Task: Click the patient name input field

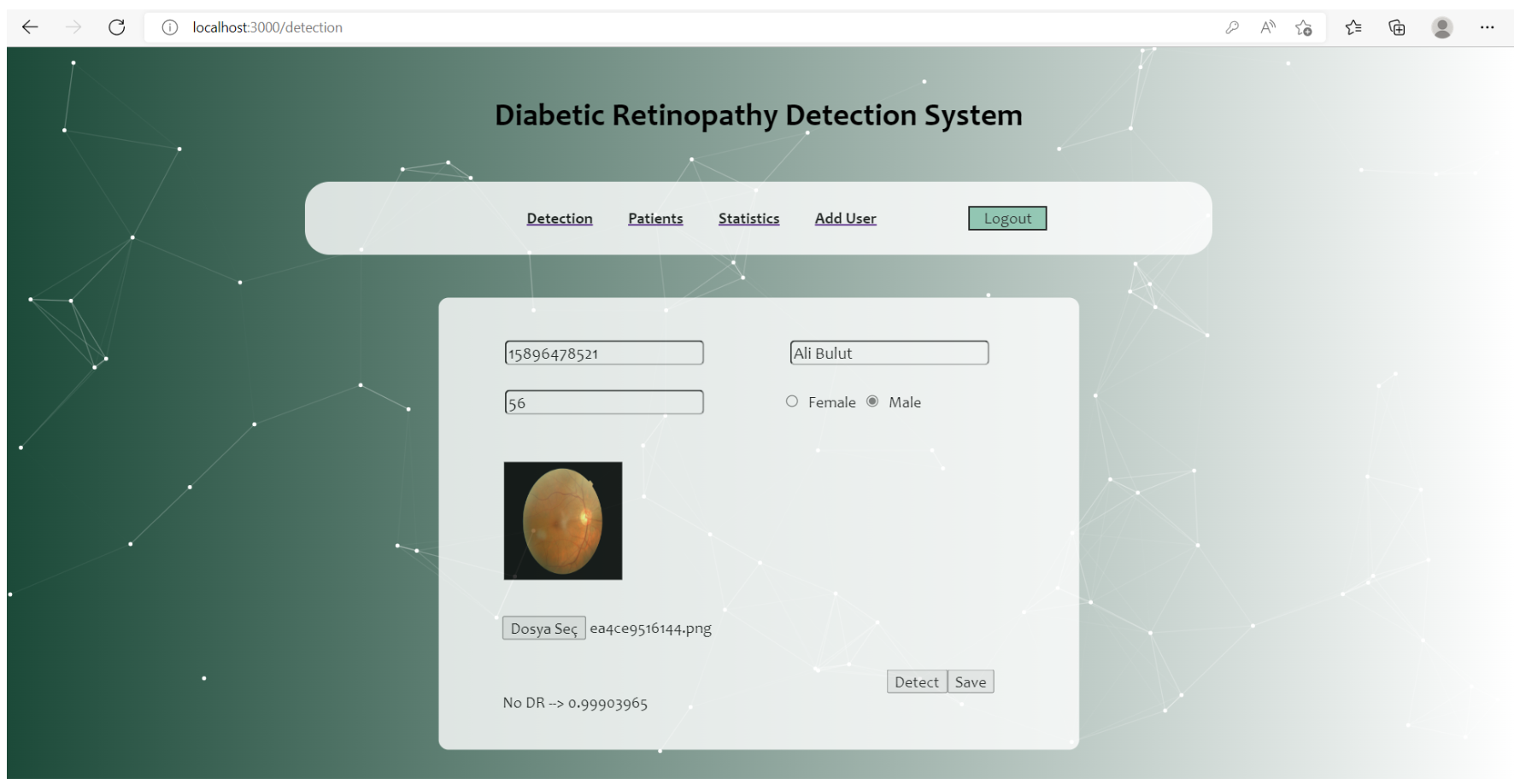Action: tap(889, 352)
